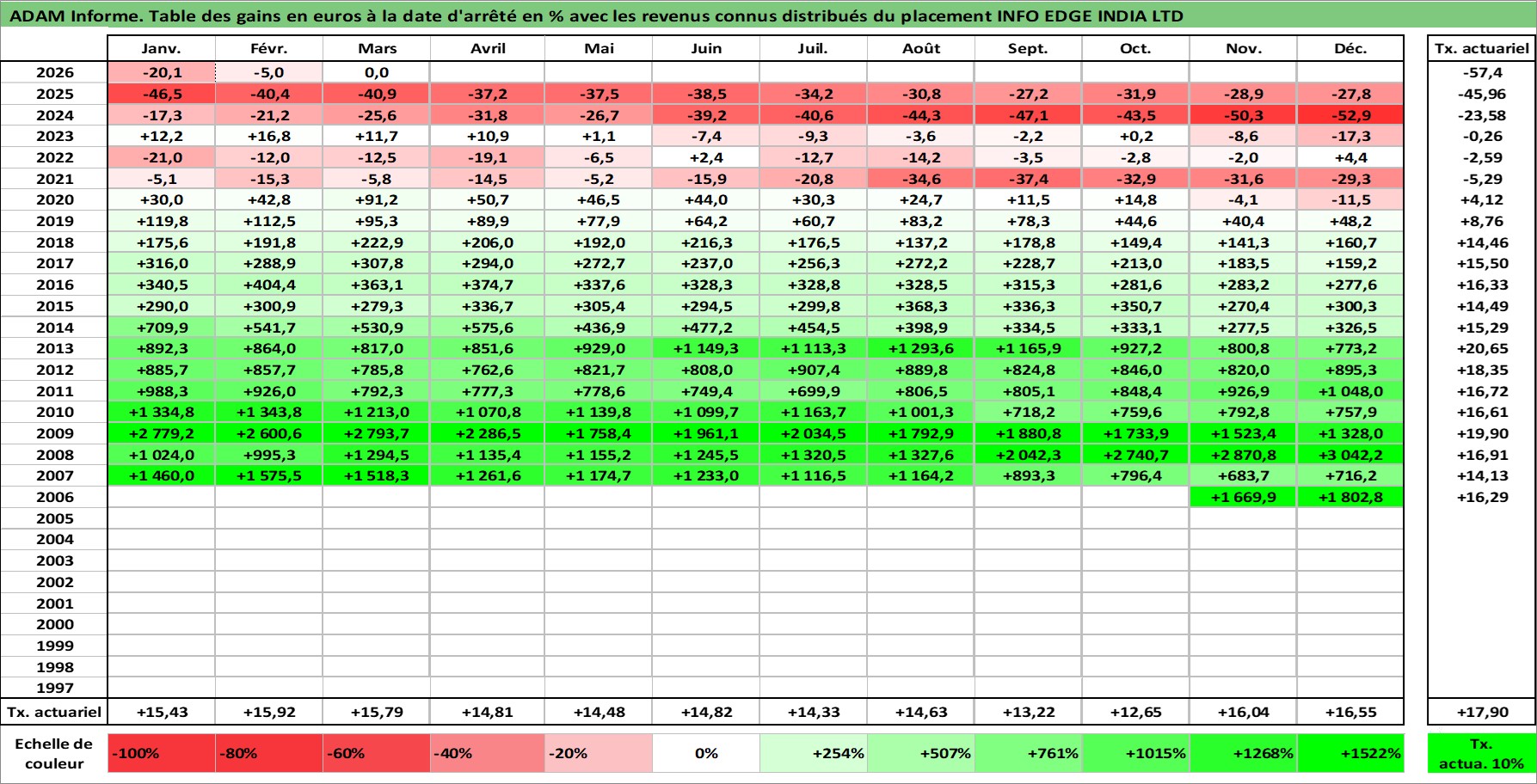1537x784 pixels.
Task: Click the 'Tx. actuariel' bottom row label
Action: 54,712
